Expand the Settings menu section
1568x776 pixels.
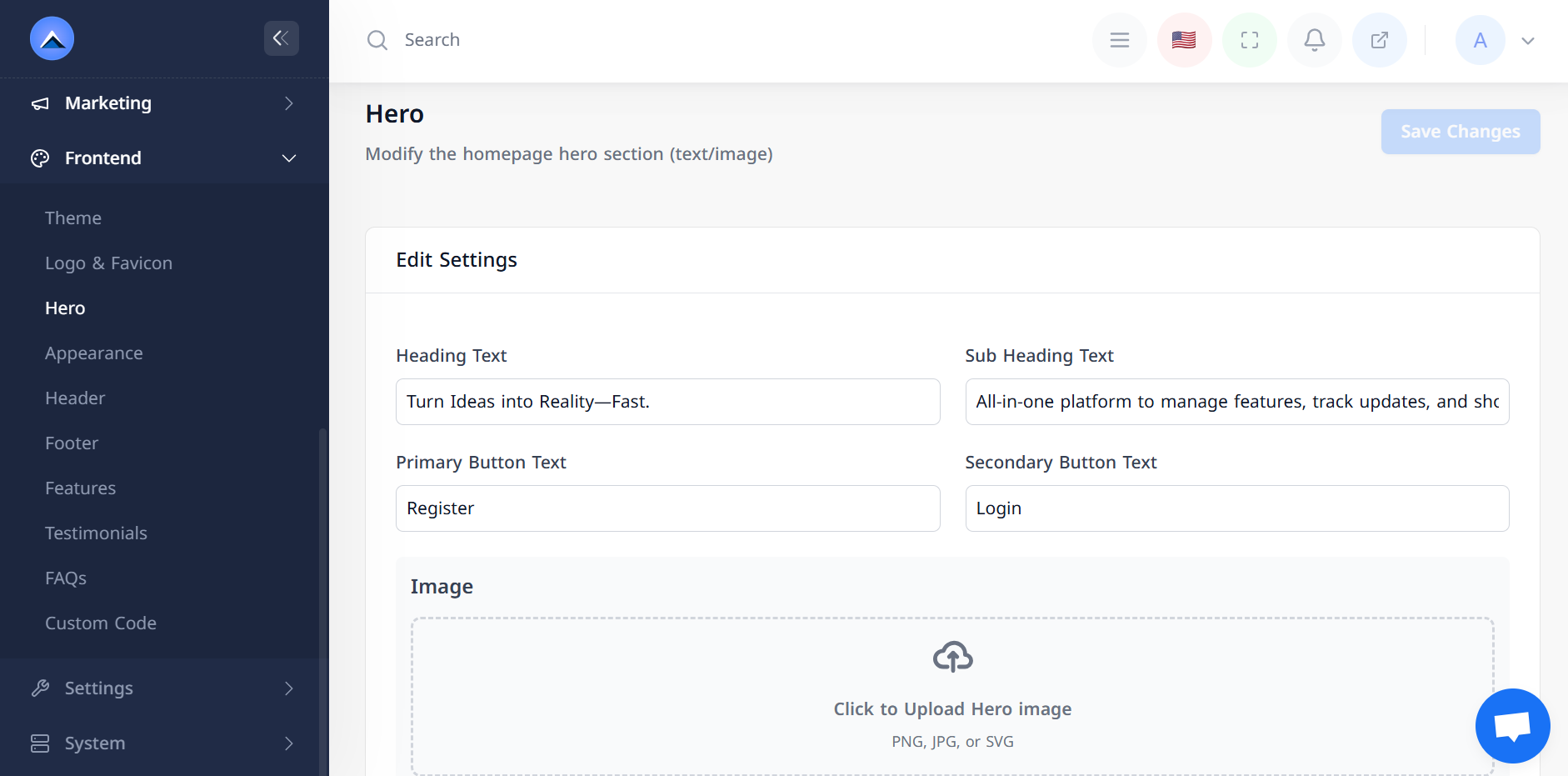click(164, 688)
